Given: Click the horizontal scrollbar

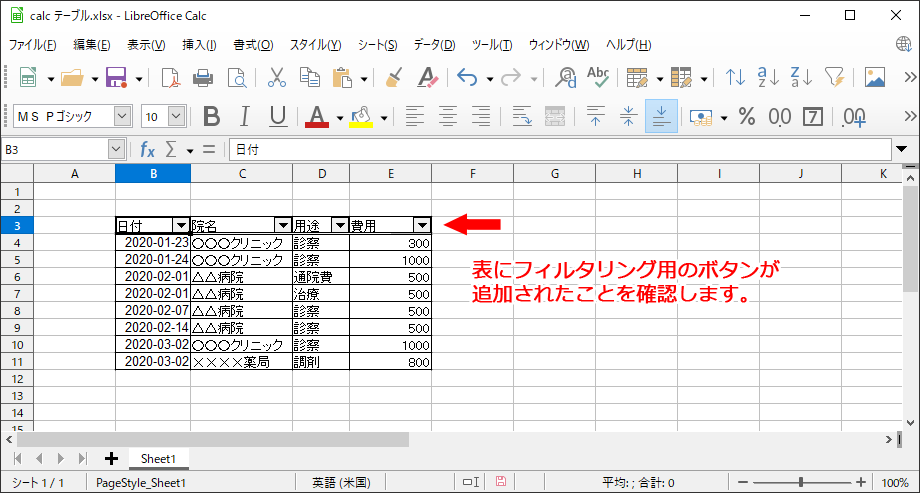Looking at the screenshot, I should (x=213, y=439).
